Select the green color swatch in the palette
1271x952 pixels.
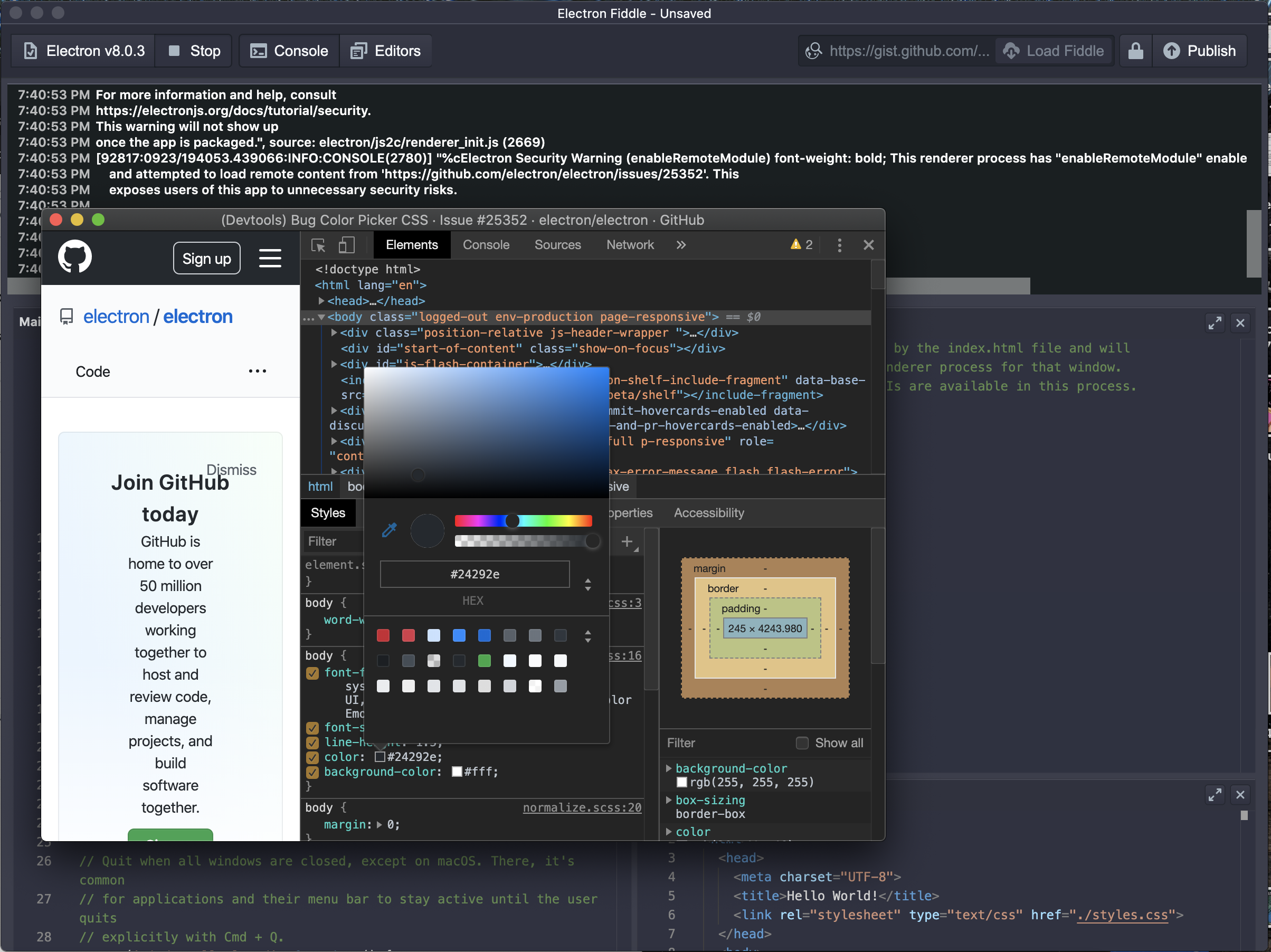click(x=485, y=661)
